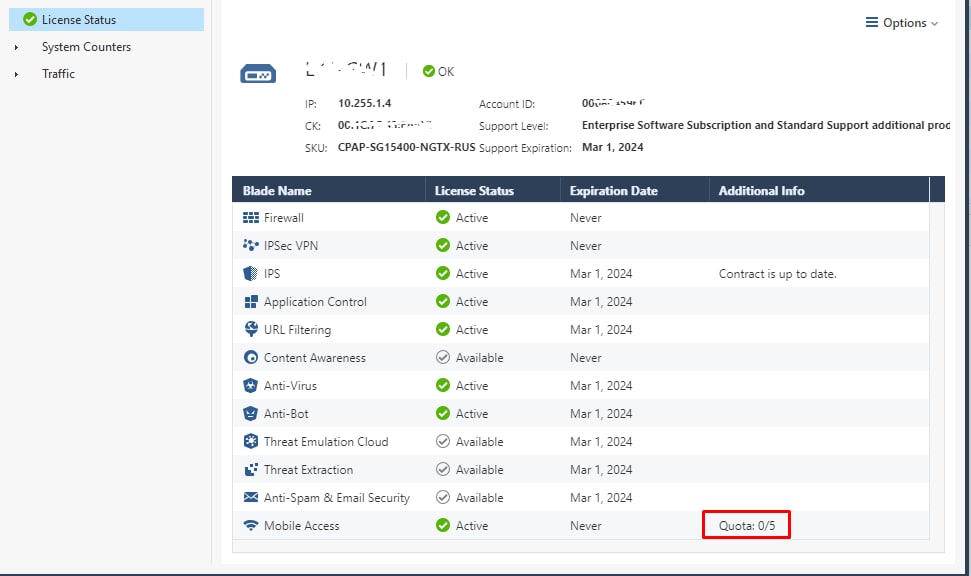Click the Application Control blade icon
The image size is (971, 576).
251,302
